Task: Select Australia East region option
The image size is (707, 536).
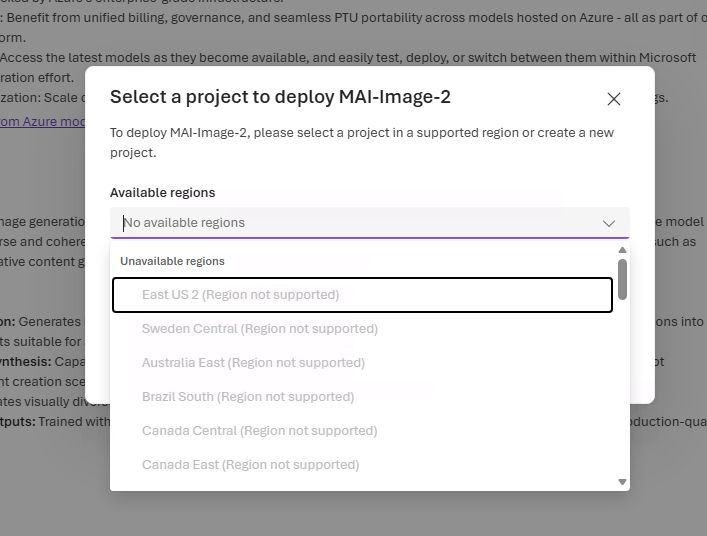Action: click(362, 363)
